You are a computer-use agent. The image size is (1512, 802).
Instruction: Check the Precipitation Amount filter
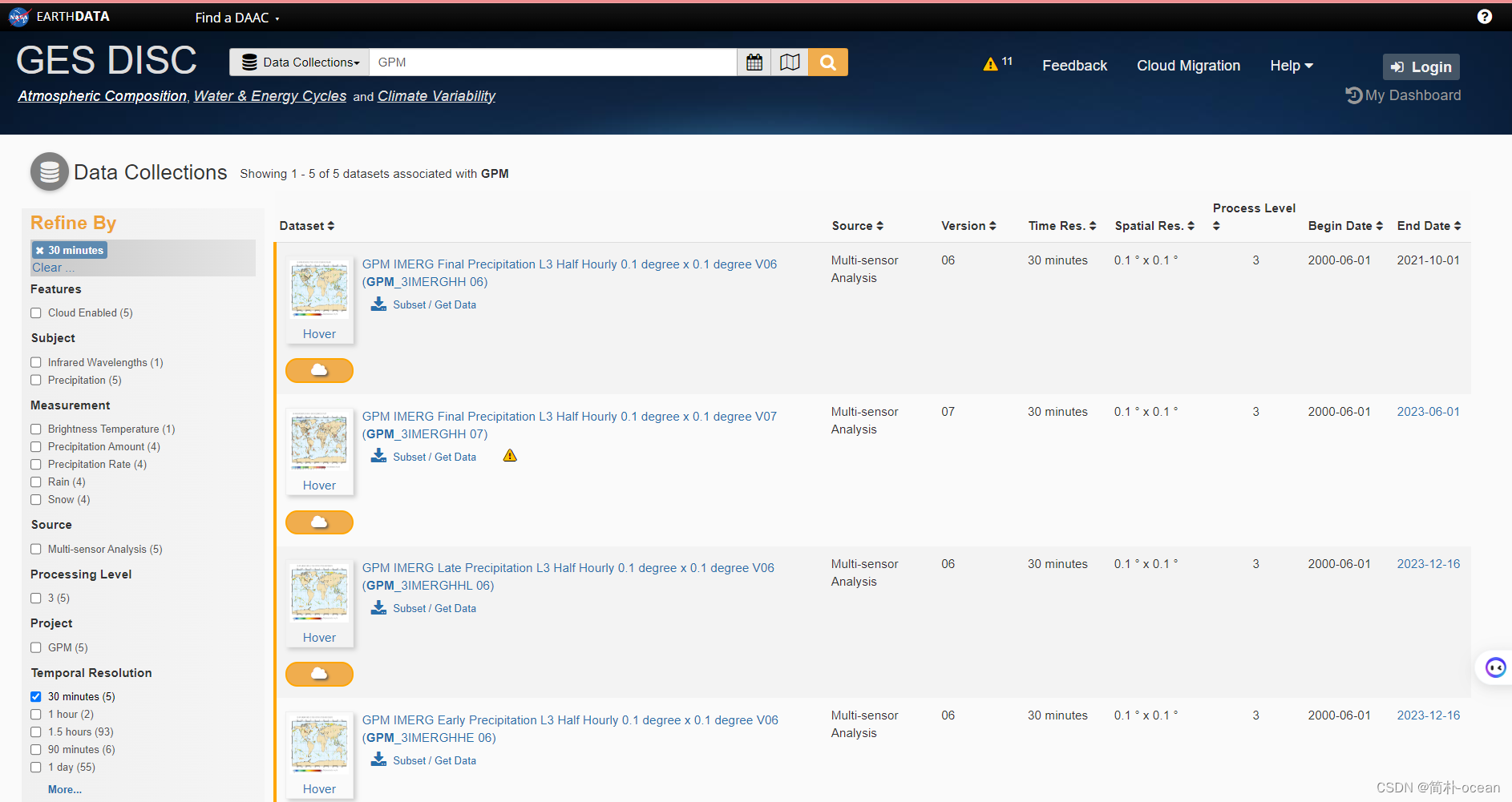[36, 447]
